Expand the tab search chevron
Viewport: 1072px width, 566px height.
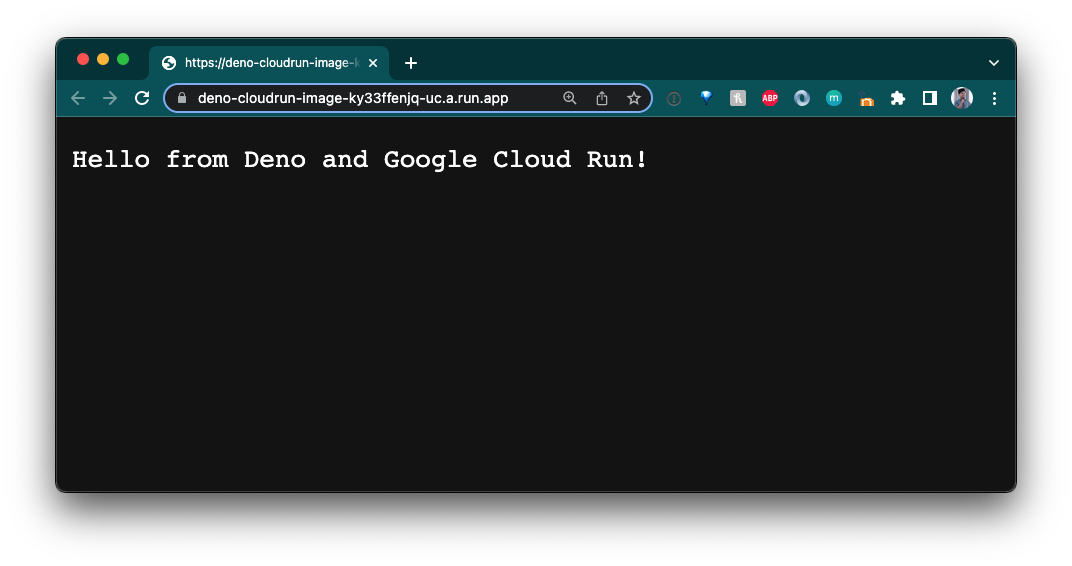(x=994, y=63)
